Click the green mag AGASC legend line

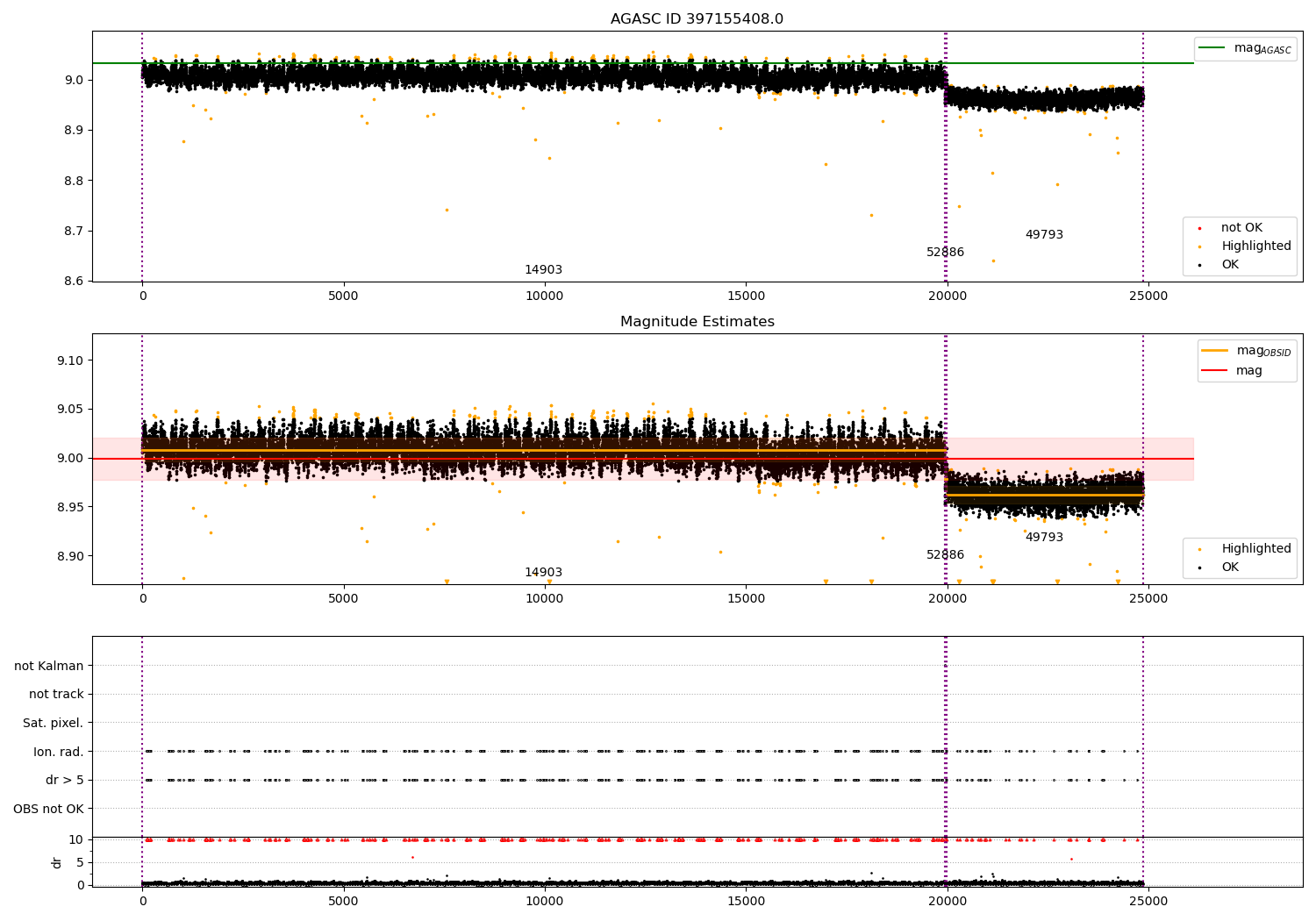pos(1212,48)
